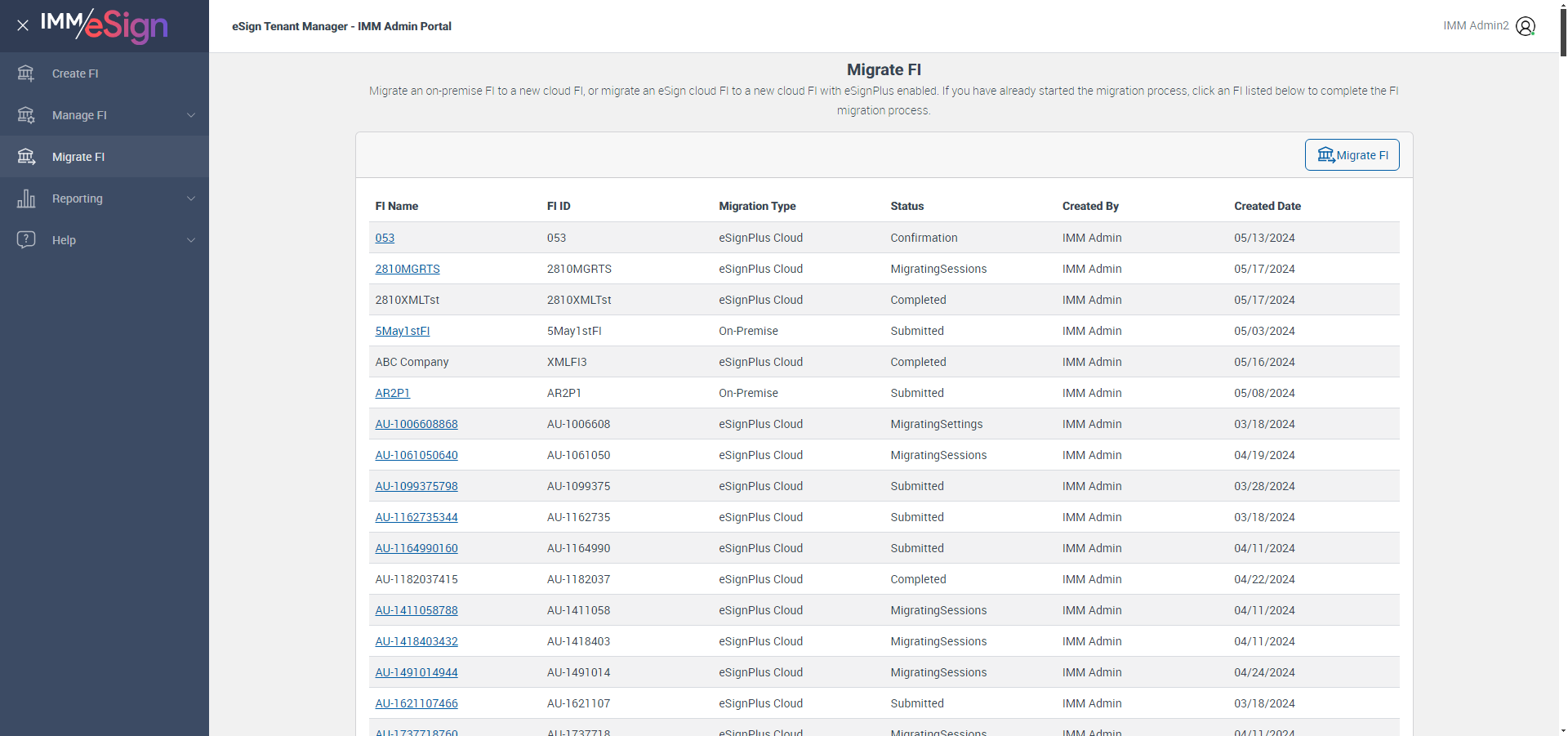Expand the Reporting submenu chevron
This screenshot has height=736, width=1568.
(191, 198)
